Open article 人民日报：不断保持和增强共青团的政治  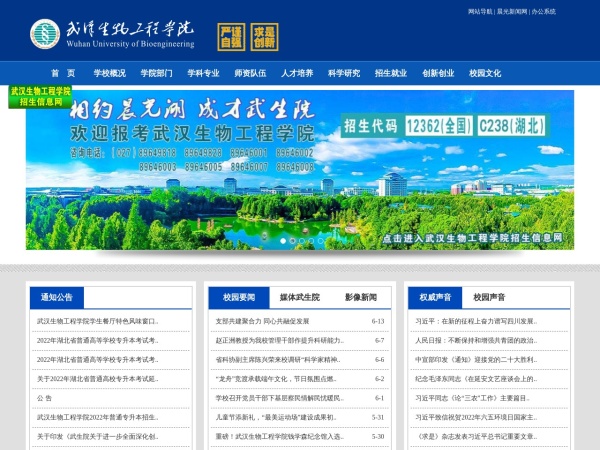point(476,340)
